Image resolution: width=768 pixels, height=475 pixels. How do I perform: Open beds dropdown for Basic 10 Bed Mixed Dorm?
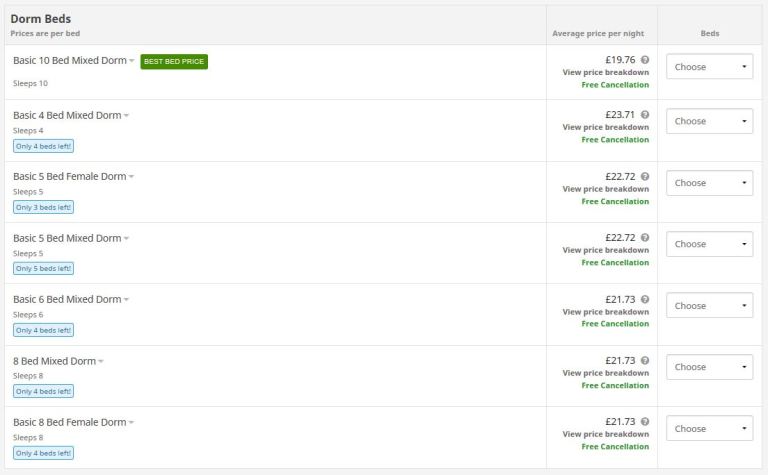[709, 67]
